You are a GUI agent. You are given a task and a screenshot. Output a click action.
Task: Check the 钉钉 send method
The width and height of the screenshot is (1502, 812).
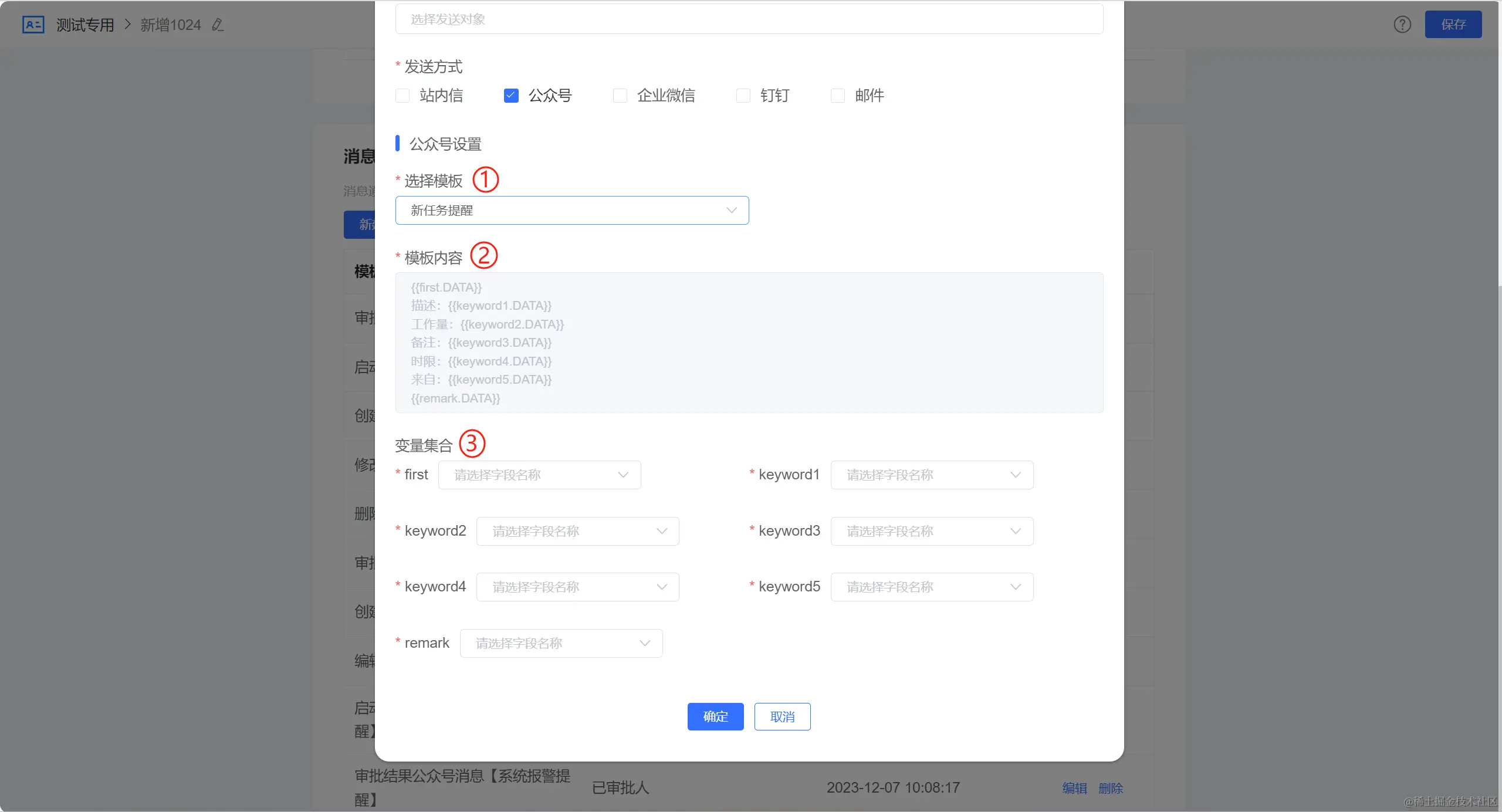(743, 96)
